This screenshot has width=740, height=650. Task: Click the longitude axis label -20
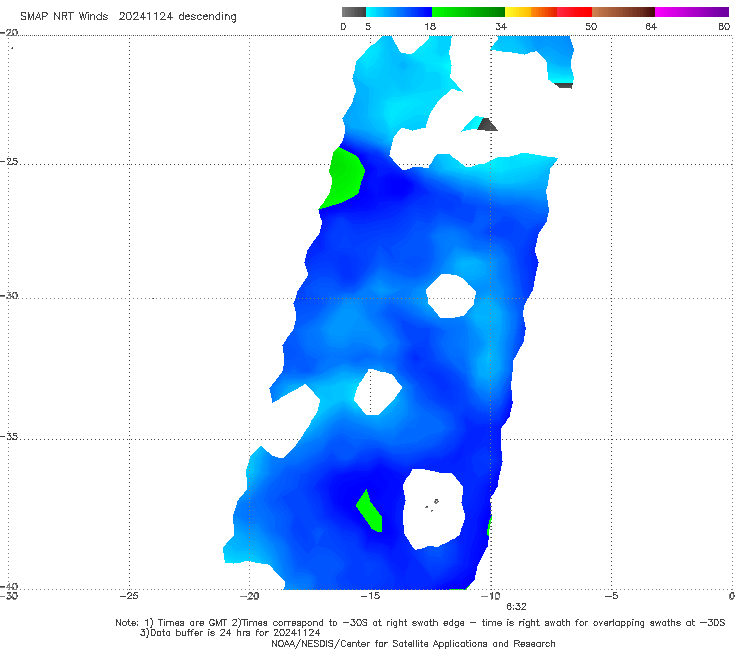point(249,596)
